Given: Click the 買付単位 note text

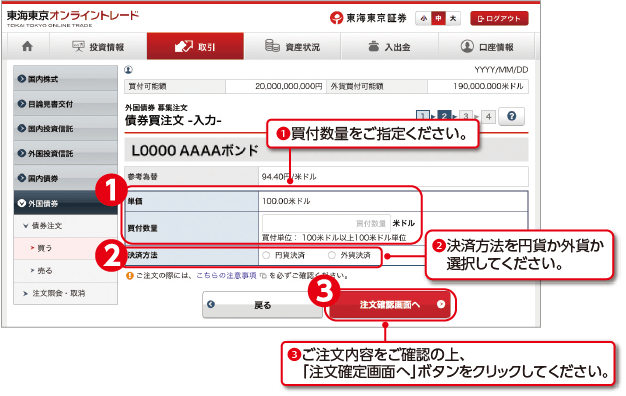Looking at the screenshot, I should coord(334,238).
